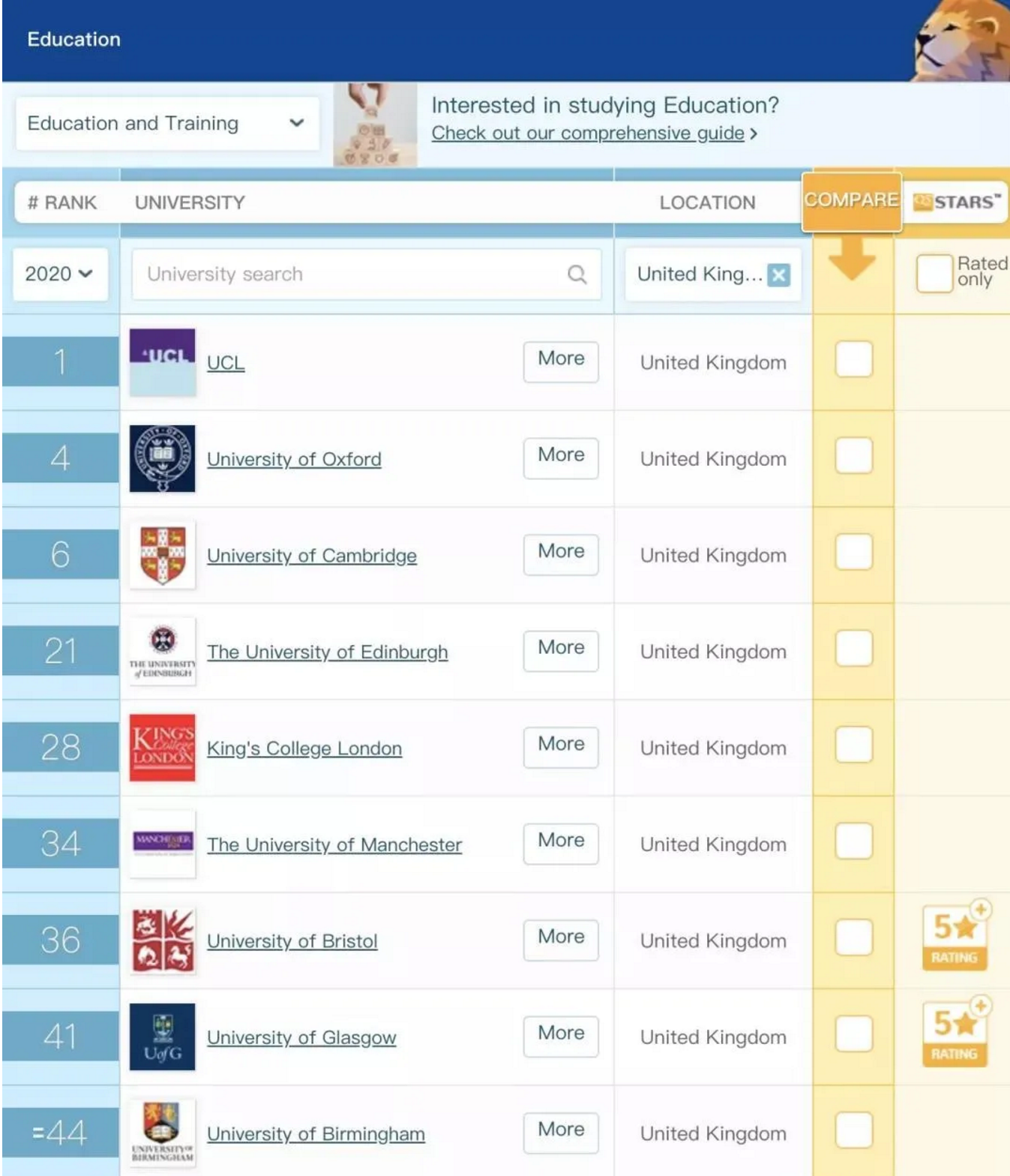Click the University of Cambridge shield logo
Image resolution: width=1010 pixels, height=1176 pixels.
coord(162,555)
